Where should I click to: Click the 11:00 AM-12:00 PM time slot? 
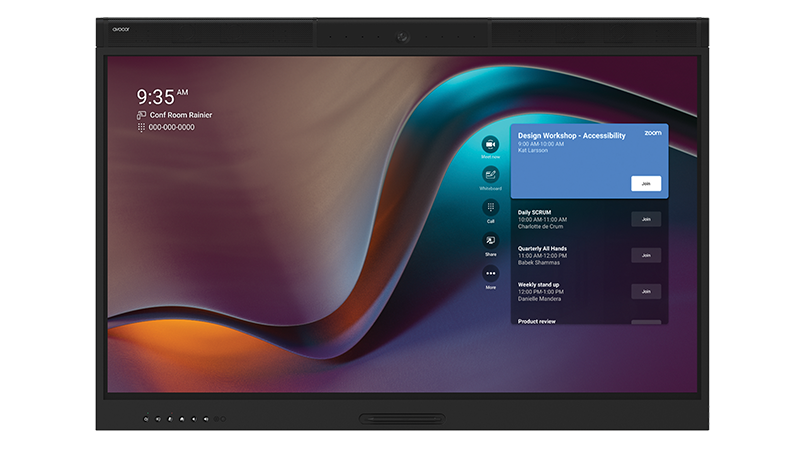pyautogui.click(x=542, y=256)
